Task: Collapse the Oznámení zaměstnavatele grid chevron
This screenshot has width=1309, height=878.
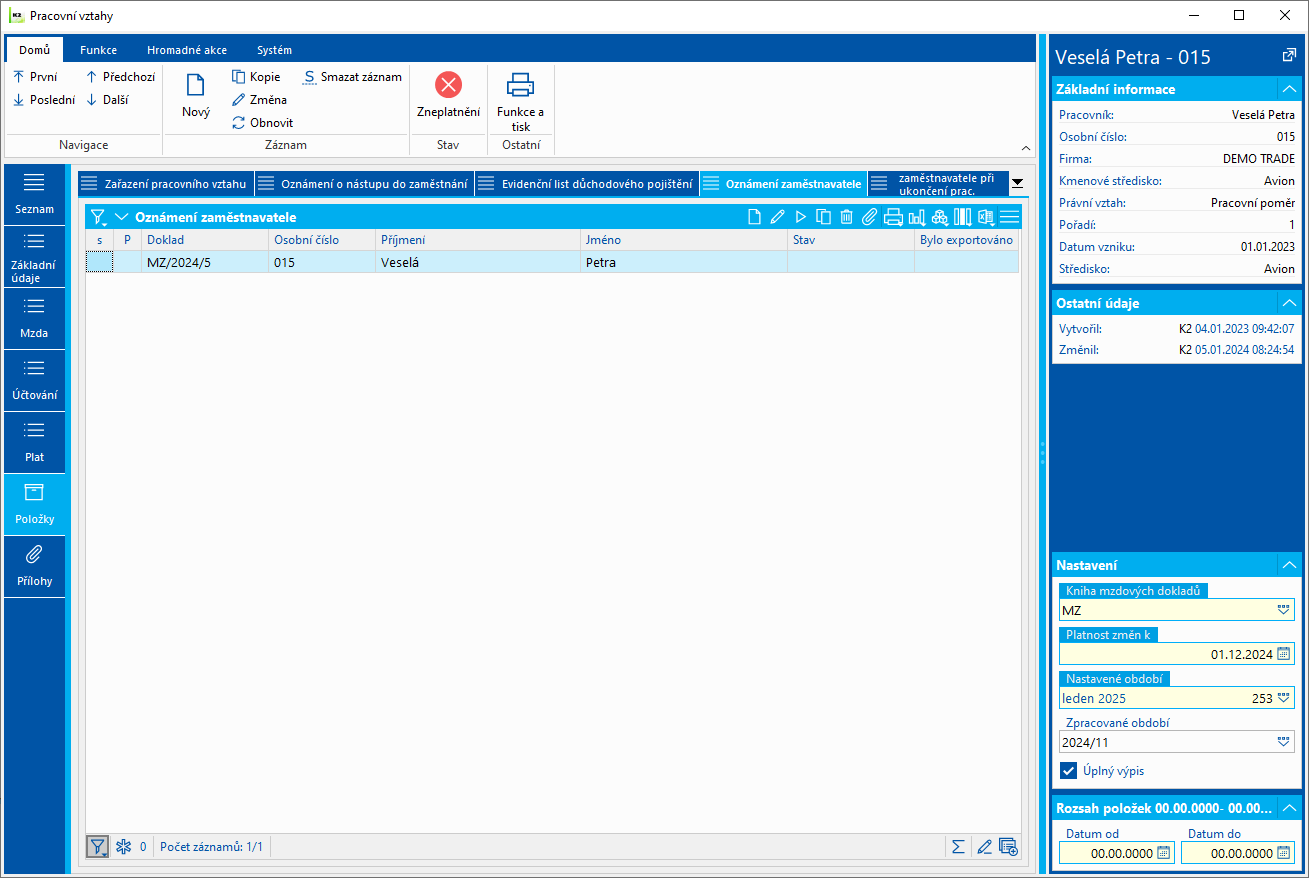Action: (x=122, y=217)
